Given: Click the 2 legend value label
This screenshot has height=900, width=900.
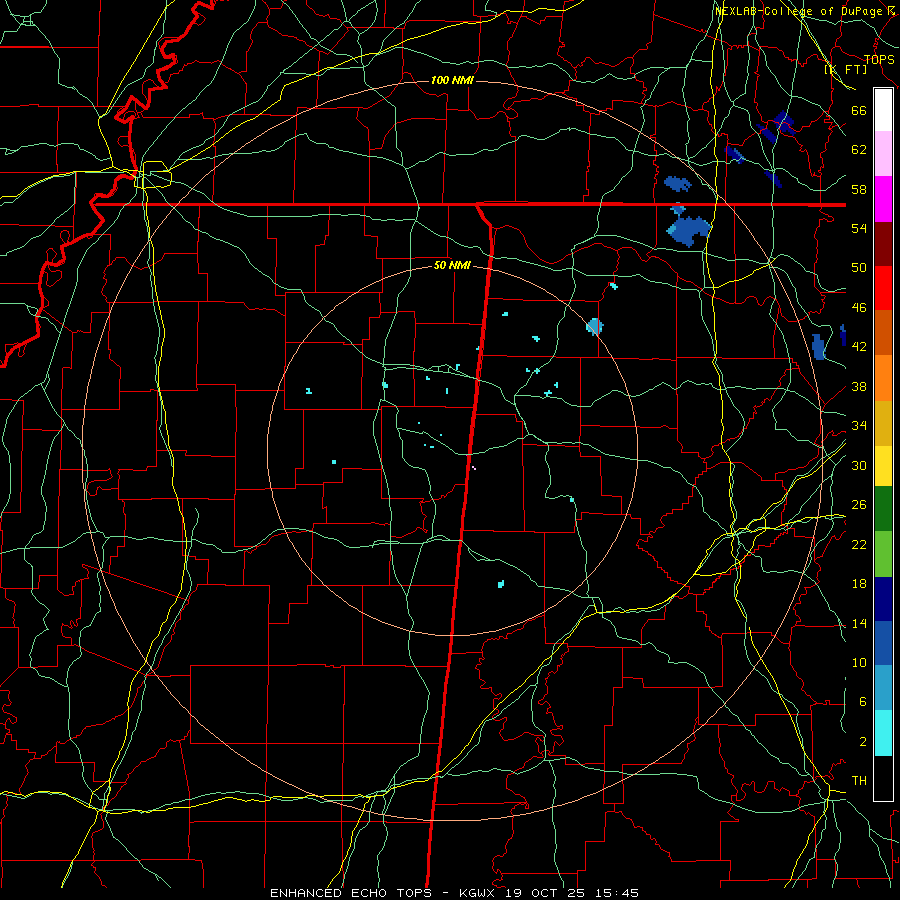Looking at the screenshot, I should (863, 742).
